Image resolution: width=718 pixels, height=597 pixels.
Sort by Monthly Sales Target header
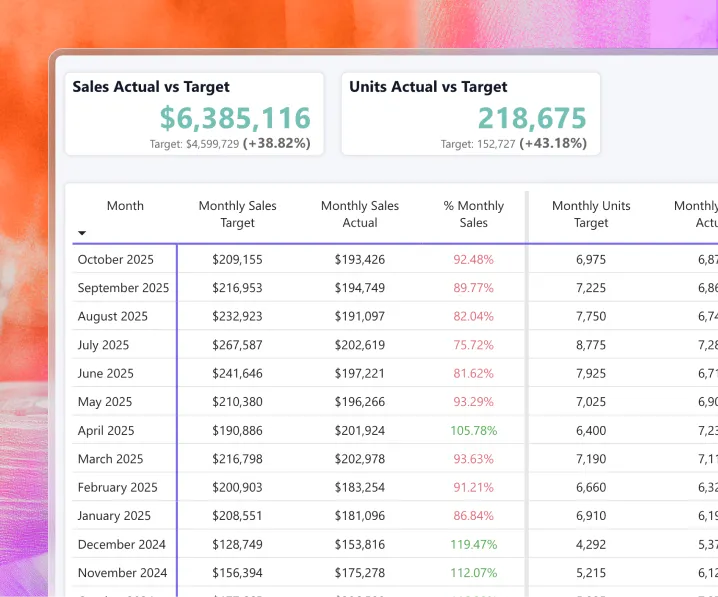(237, 214)
